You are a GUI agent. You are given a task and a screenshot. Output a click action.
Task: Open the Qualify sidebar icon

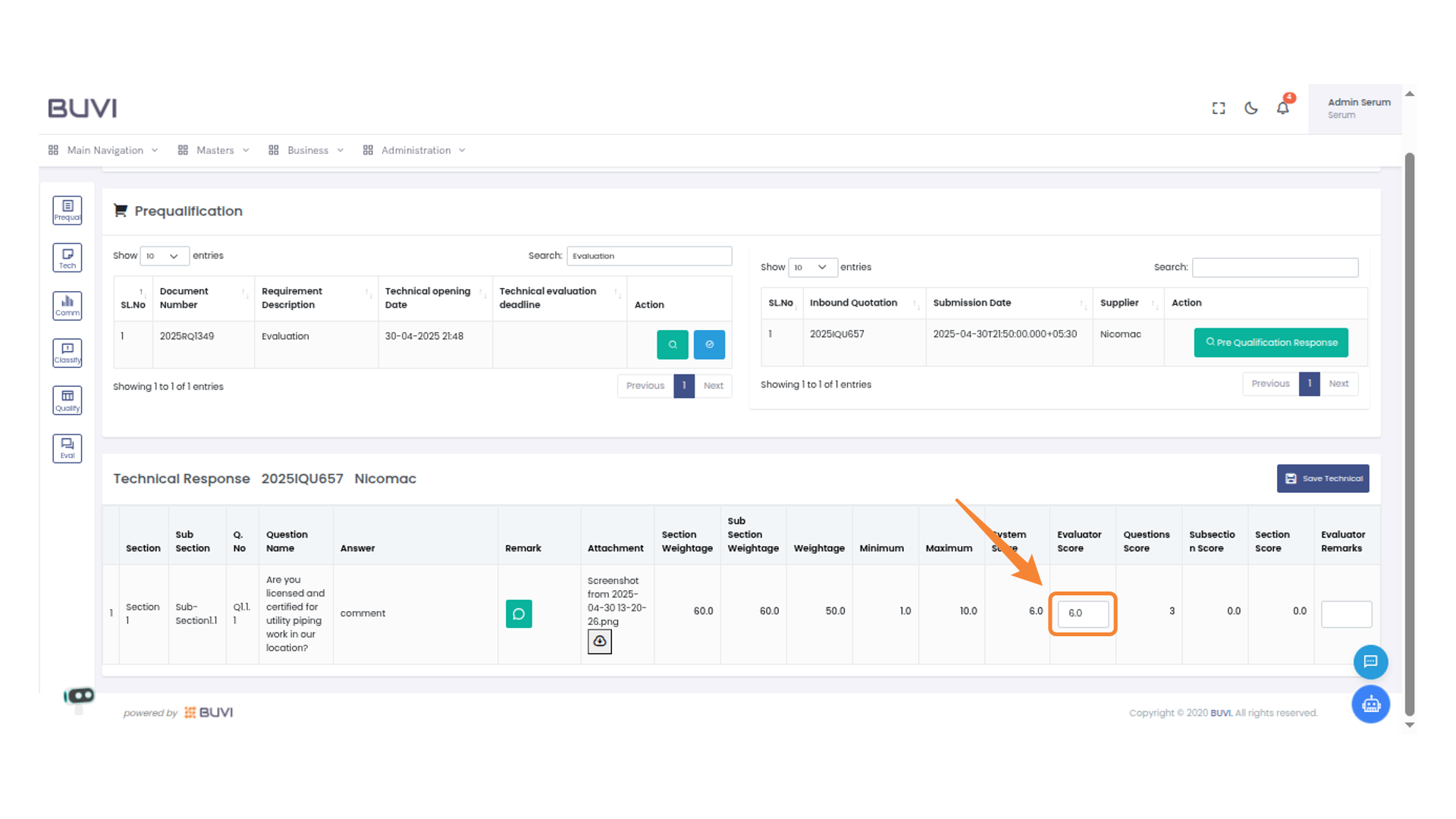67,400
